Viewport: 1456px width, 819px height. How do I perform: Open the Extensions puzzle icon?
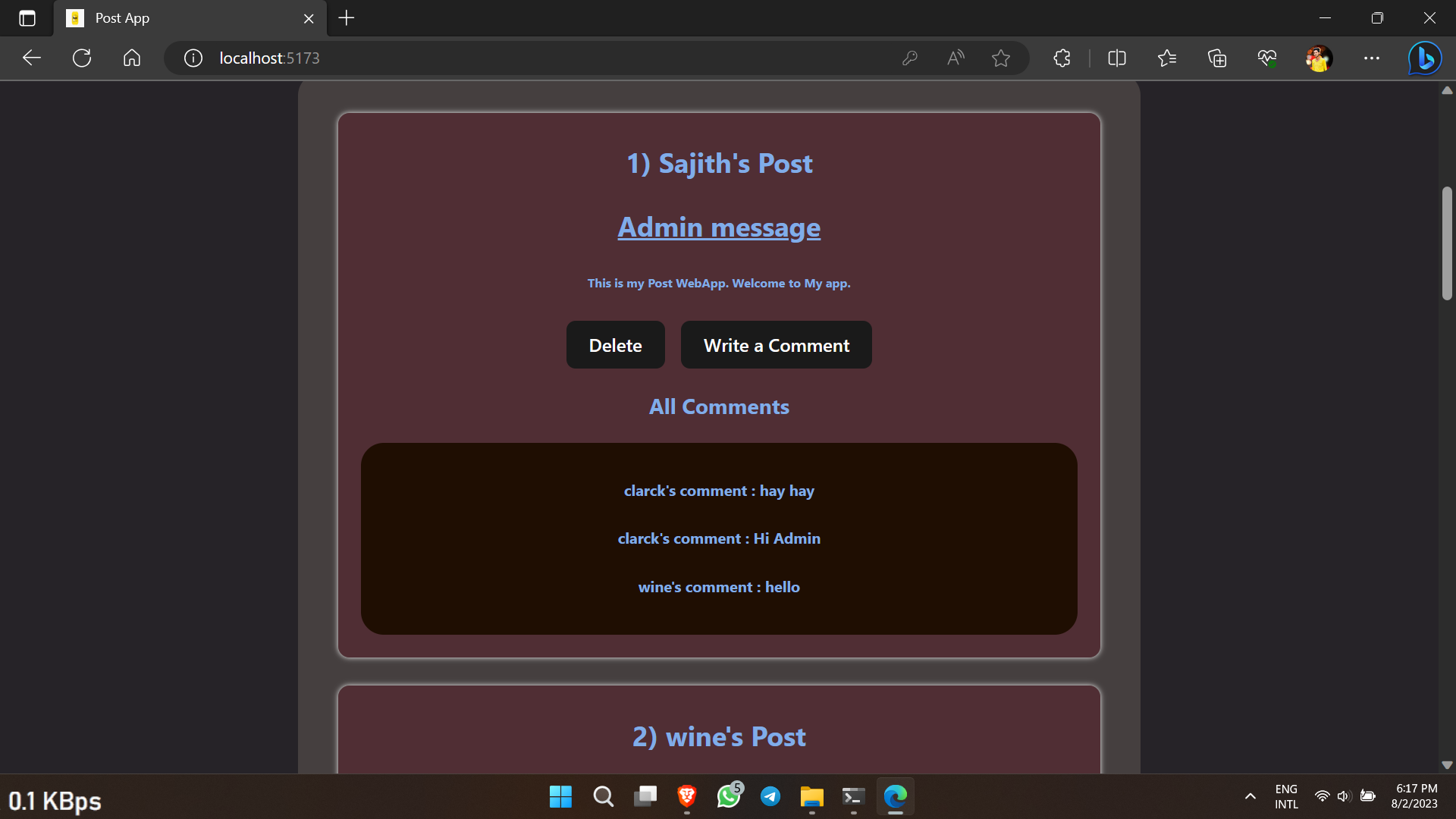pos(1061,58)
